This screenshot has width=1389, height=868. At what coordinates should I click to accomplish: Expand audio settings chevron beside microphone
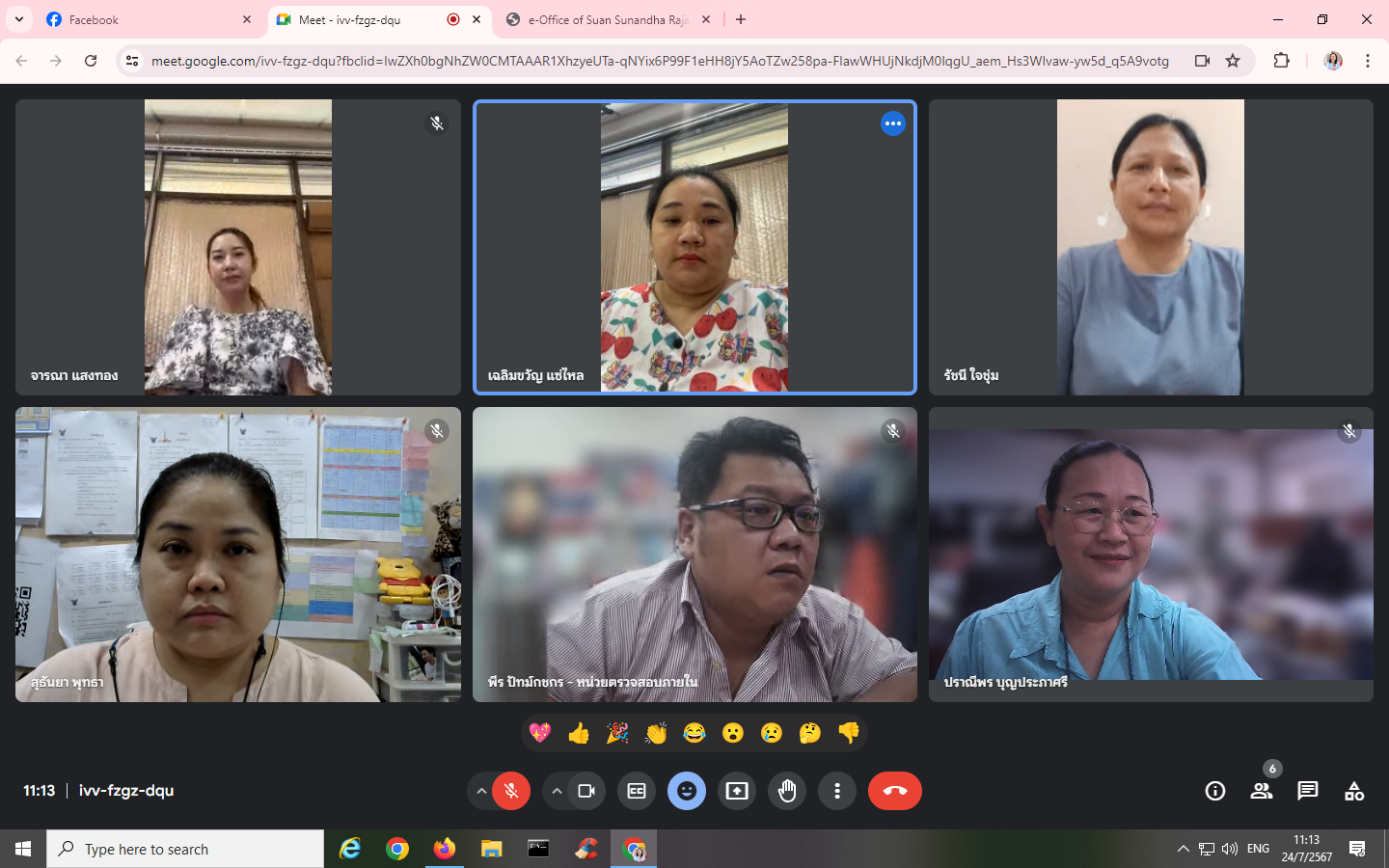(x=480, y=791)
